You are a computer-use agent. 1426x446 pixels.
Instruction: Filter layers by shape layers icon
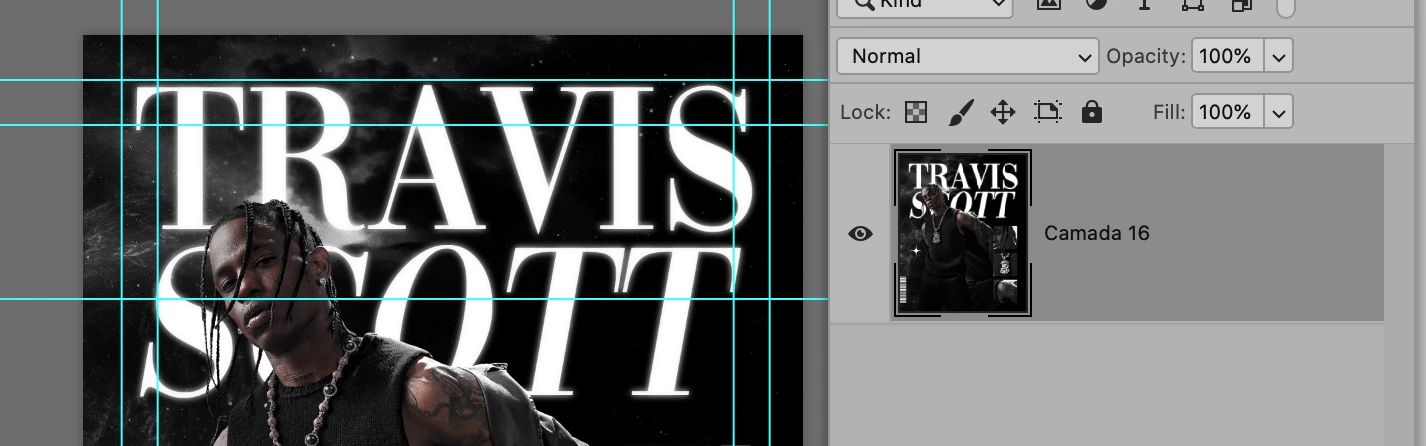click(x=1192, y=4)
